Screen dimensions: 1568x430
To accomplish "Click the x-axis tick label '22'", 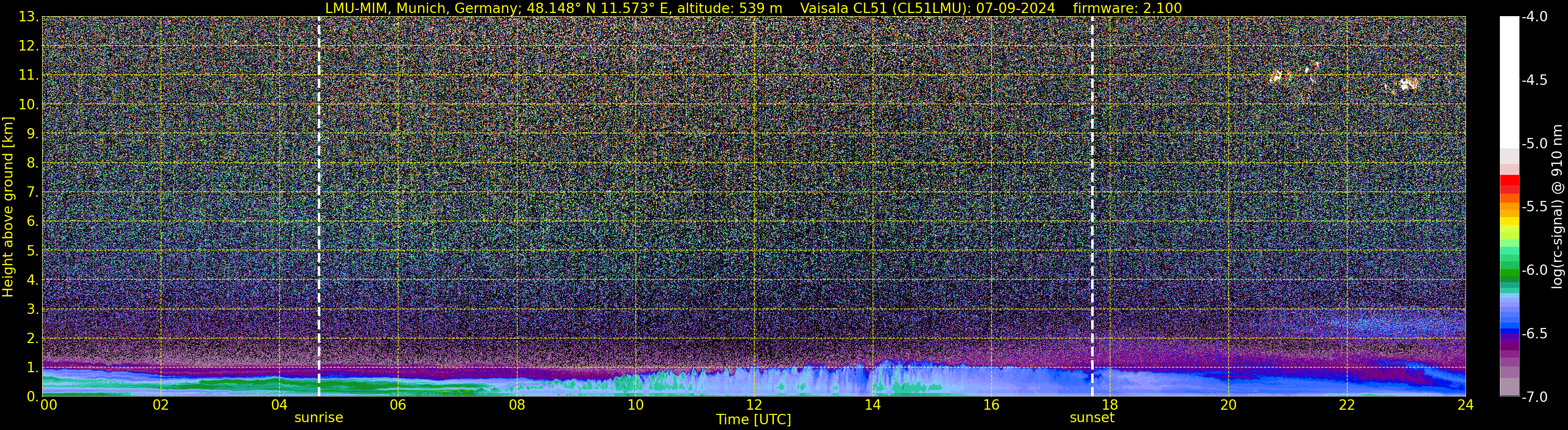I will (1347, 405).
